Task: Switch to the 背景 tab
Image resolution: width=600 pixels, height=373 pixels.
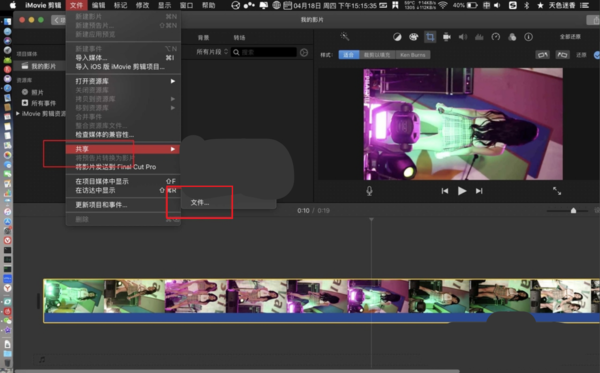Action: point(203,37)
